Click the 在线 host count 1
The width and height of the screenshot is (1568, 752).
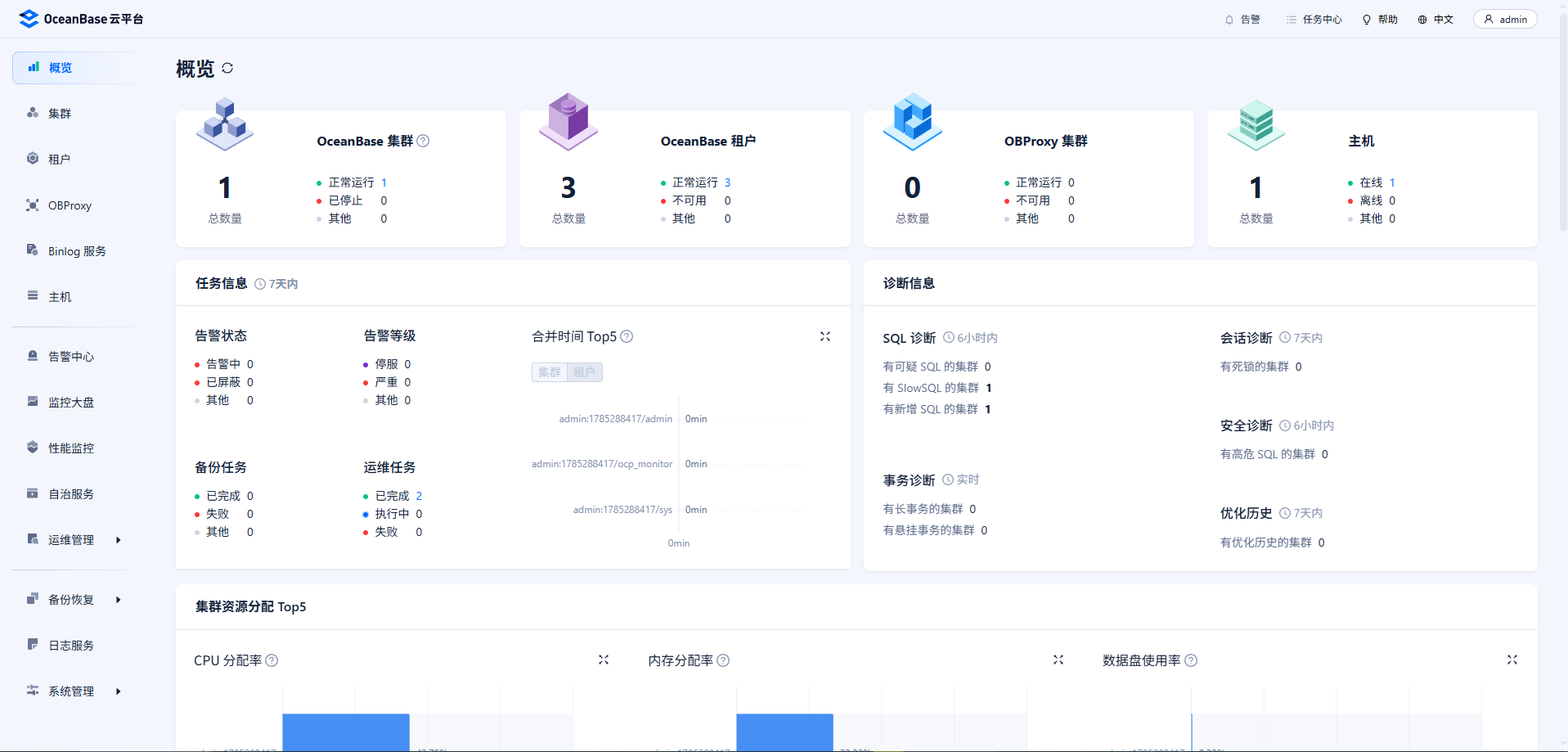click(x=1392, y=182)
